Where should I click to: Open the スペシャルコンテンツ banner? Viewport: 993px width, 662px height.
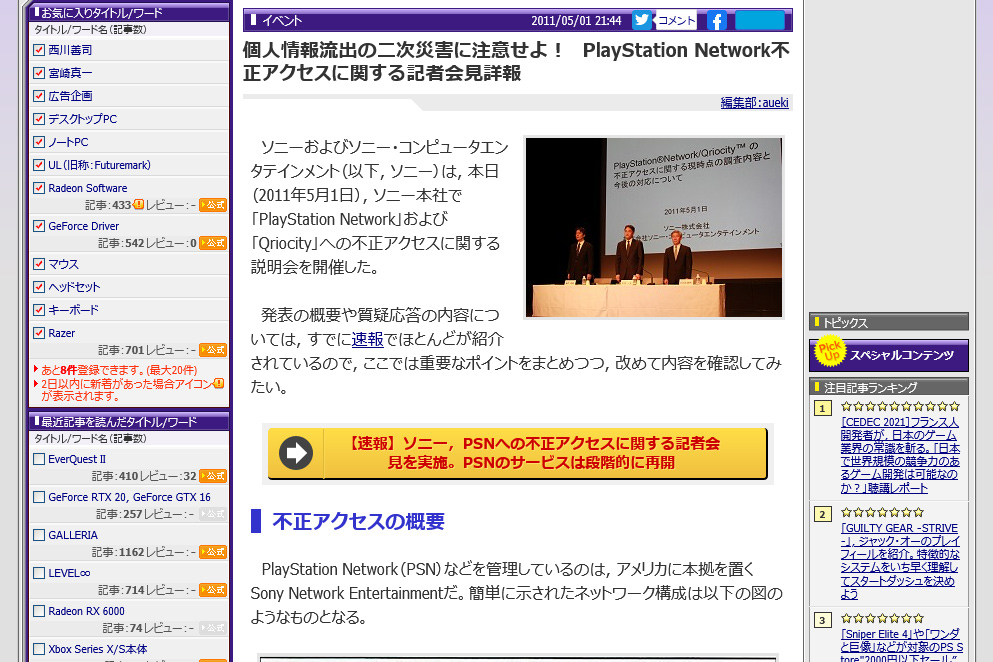889,355
